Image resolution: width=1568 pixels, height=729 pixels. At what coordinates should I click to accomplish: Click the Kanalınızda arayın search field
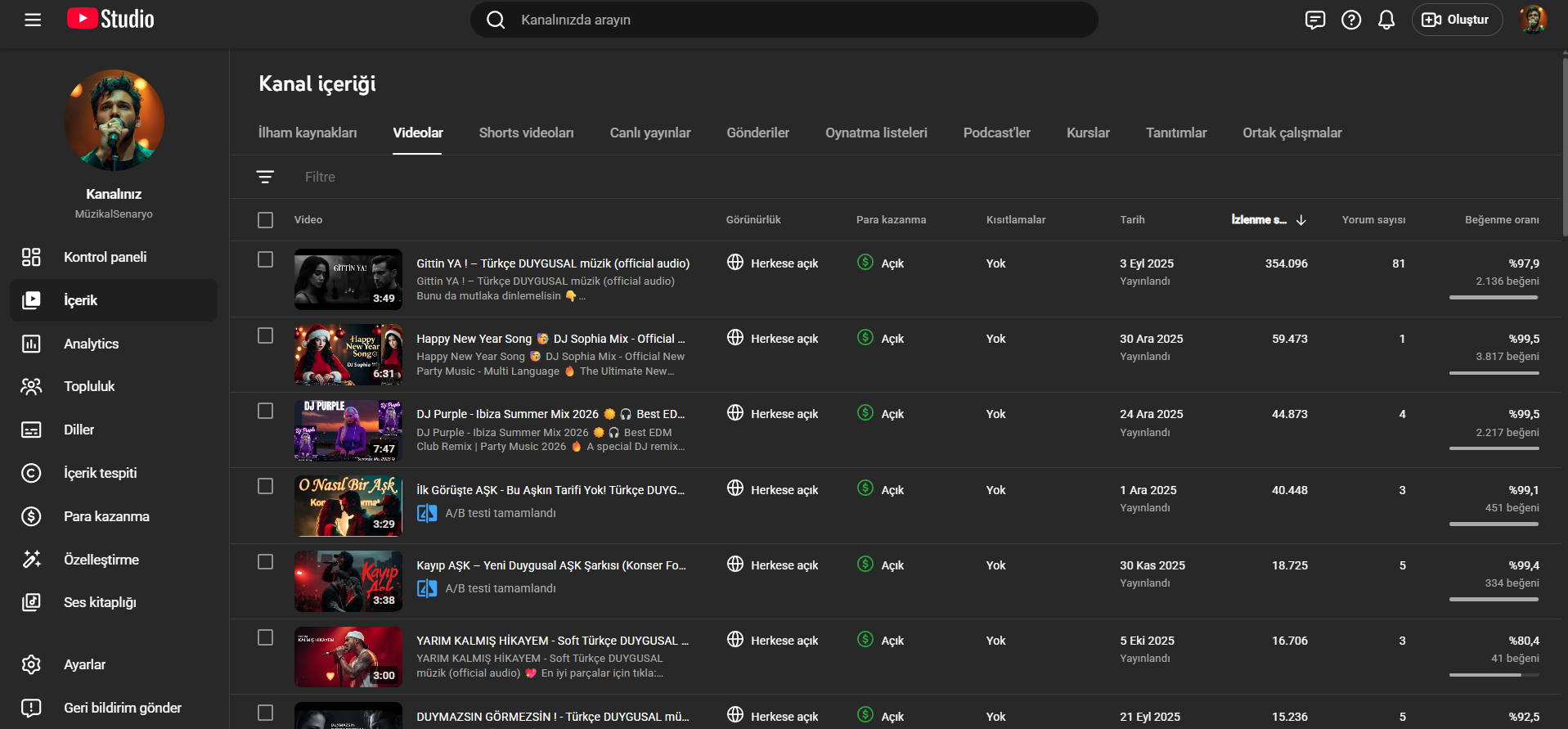785,20
